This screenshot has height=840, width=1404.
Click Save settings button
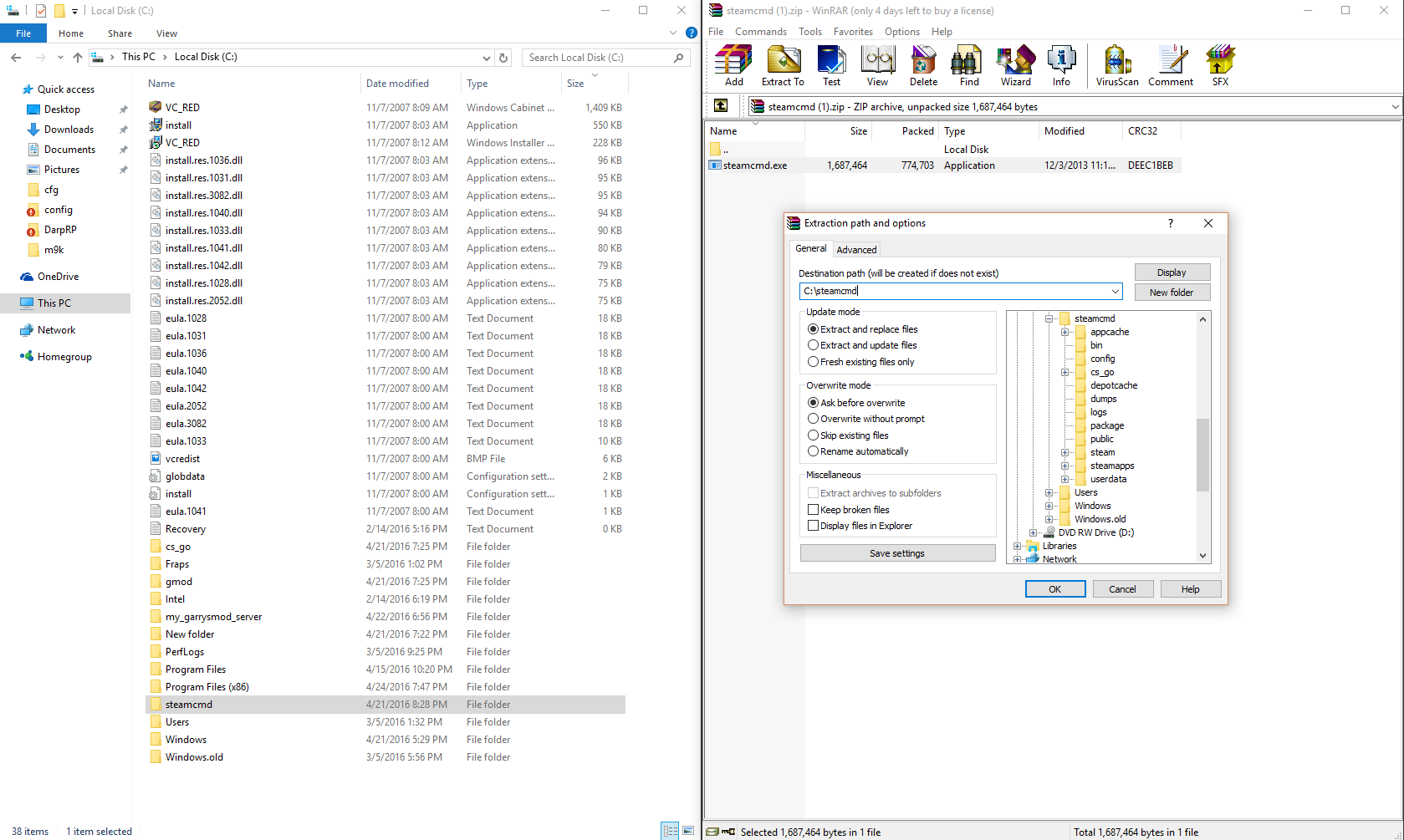click(x=897, y=553)
